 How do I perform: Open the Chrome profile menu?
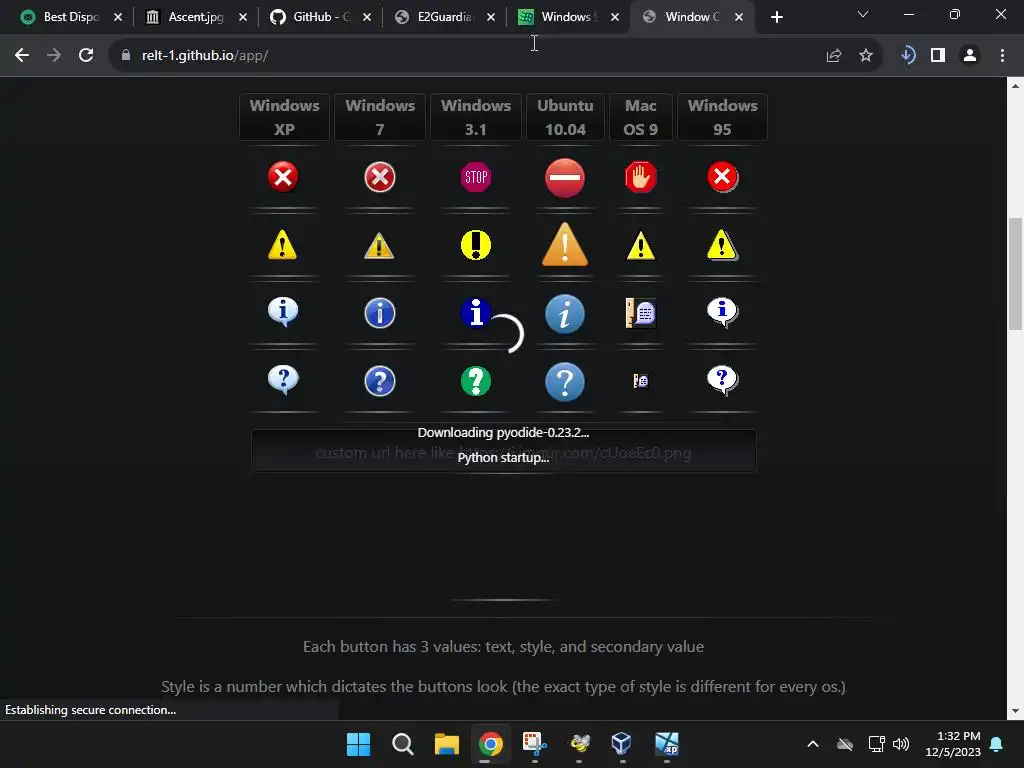point(970,56)
